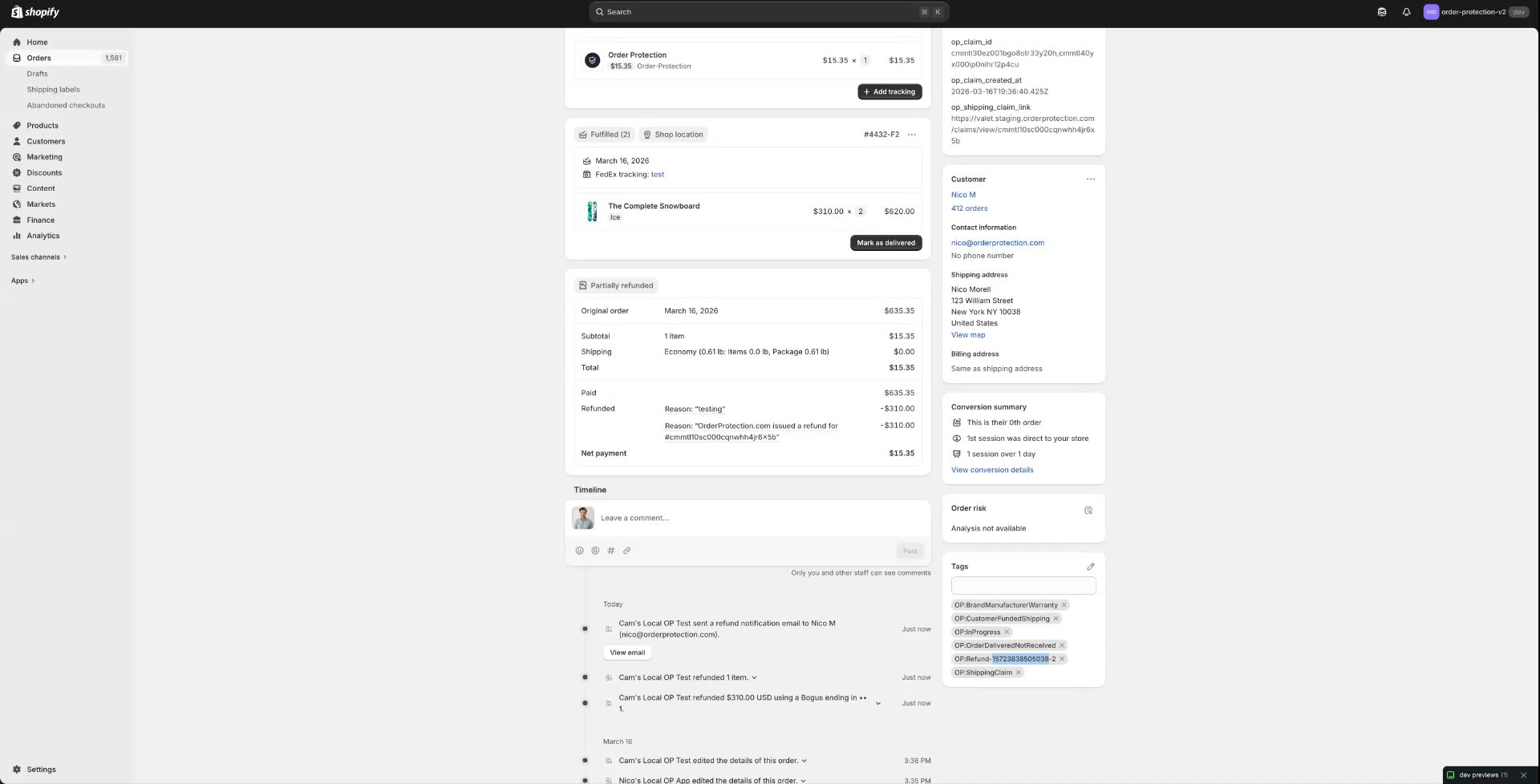Screen dimensions: 1540x784
Task: Edit tags with pencil icon
Action: tap(1090, 567)
